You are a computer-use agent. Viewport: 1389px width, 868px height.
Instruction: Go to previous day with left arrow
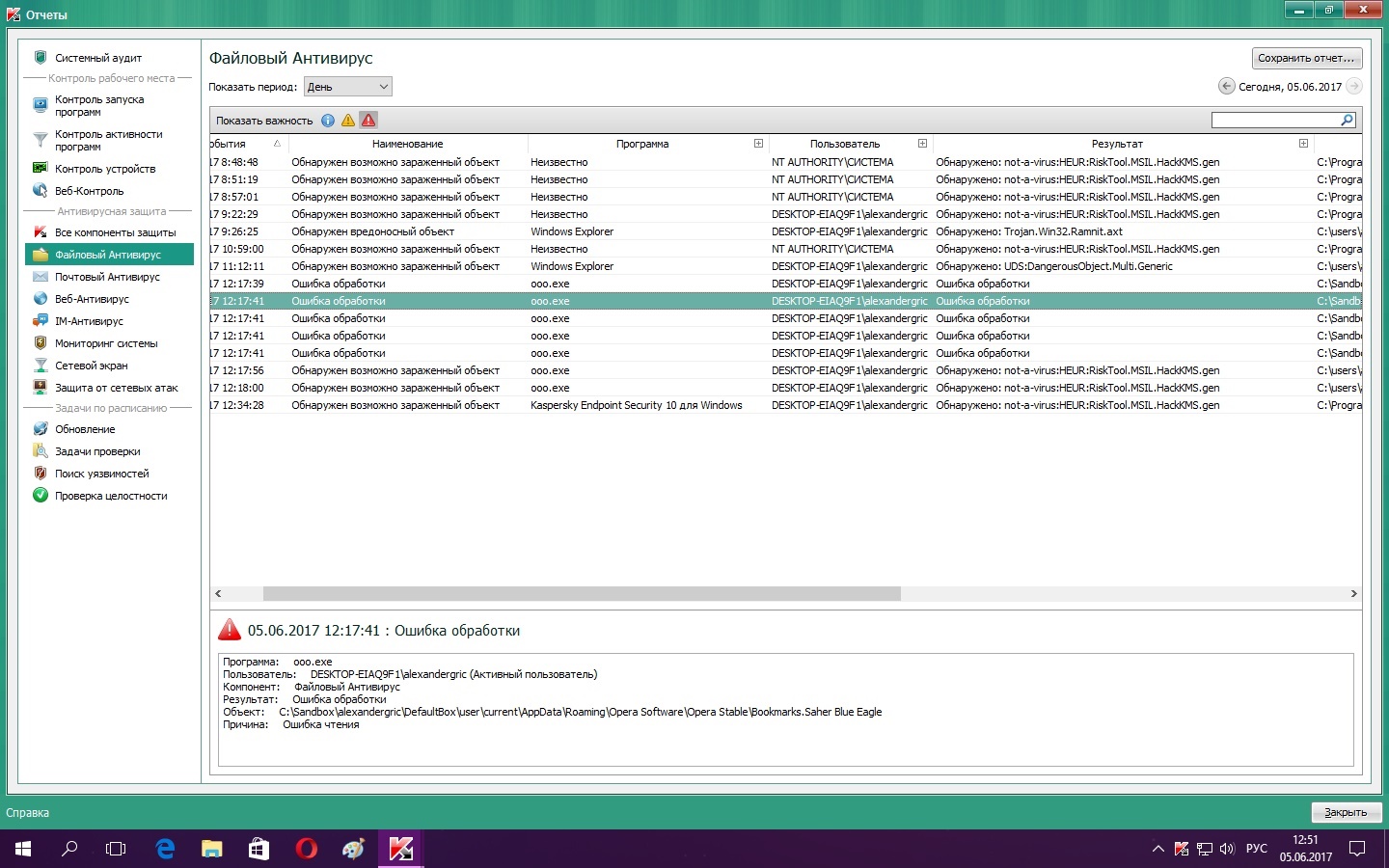click(x=1226, y=87)
